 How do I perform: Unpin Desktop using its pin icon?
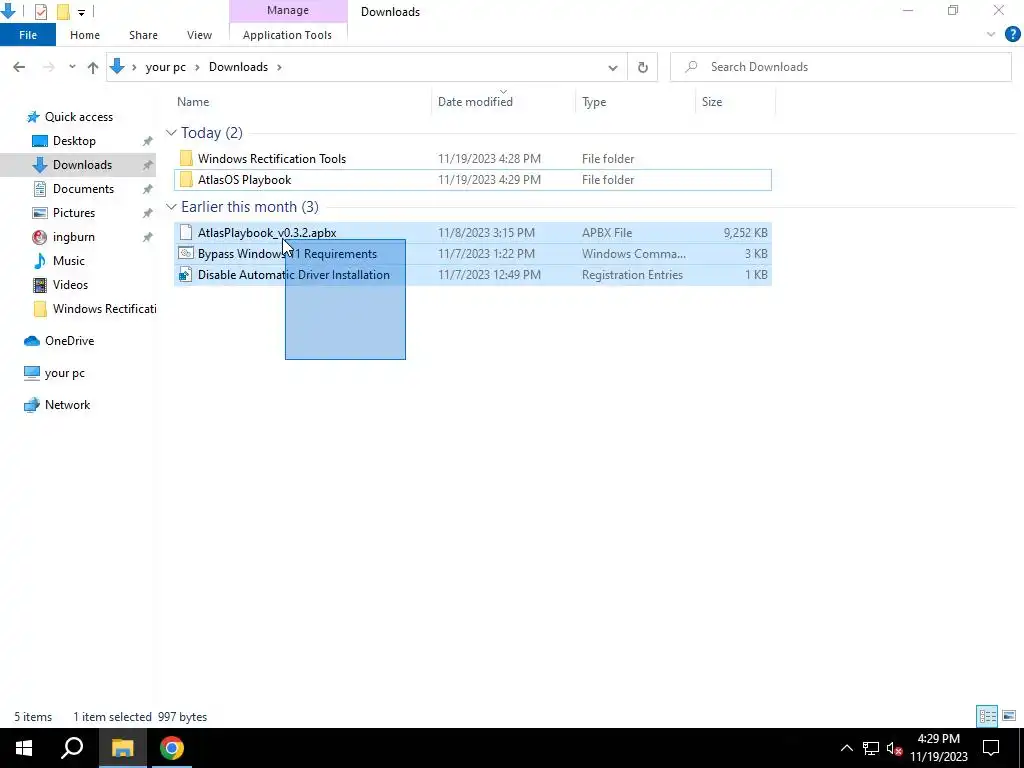pos(148,141)
